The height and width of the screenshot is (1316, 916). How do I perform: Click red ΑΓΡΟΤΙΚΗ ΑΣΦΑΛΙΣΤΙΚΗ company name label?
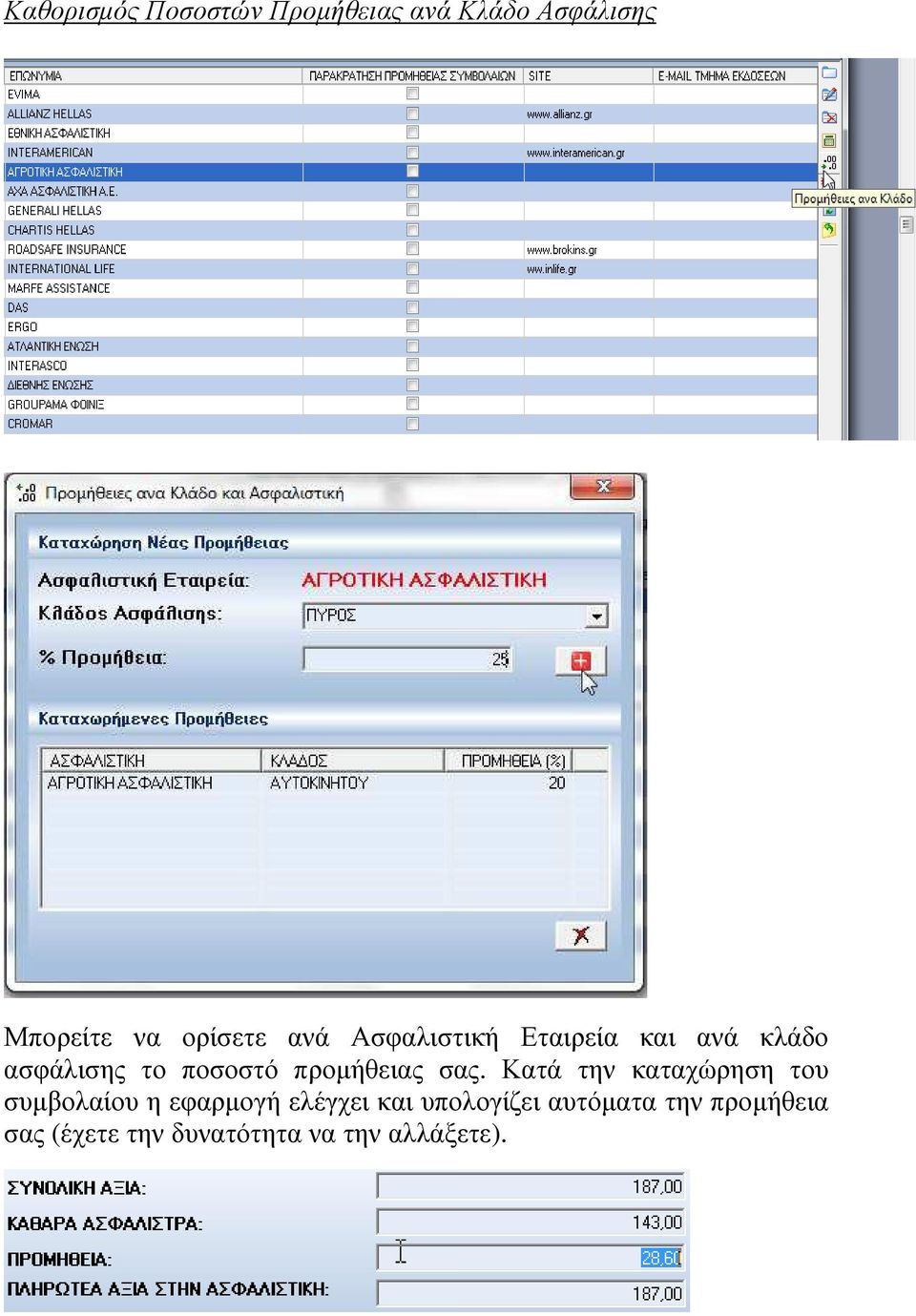(x=424, y=579)
